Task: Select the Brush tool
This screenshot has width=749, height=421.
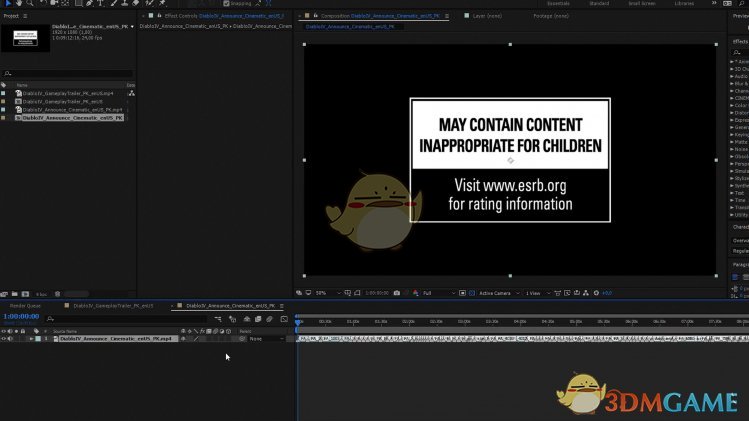Action: coord(114,3)
